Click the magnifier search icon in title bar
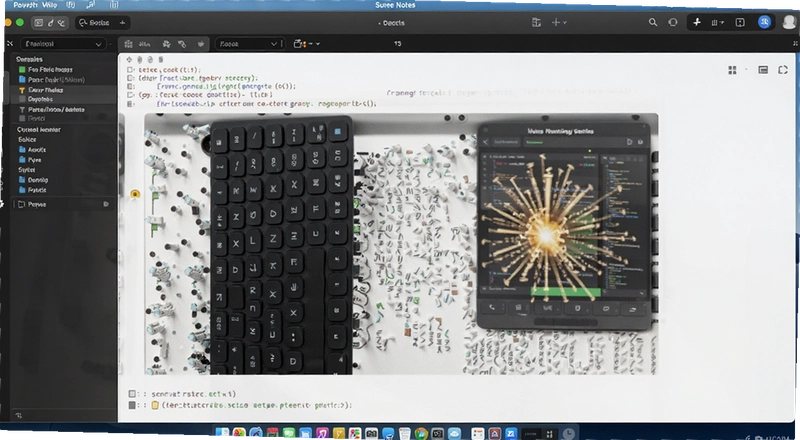 (x=653, y=22)
